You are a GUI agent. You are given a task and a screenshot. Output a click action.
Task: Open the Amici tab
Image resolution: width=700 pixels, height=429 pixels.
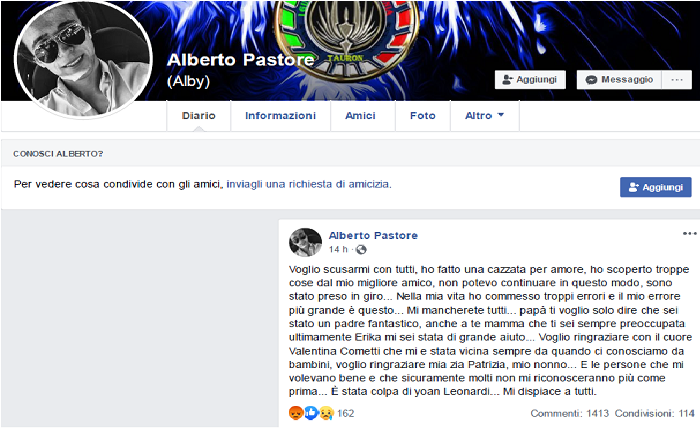[x=360, y=116]
